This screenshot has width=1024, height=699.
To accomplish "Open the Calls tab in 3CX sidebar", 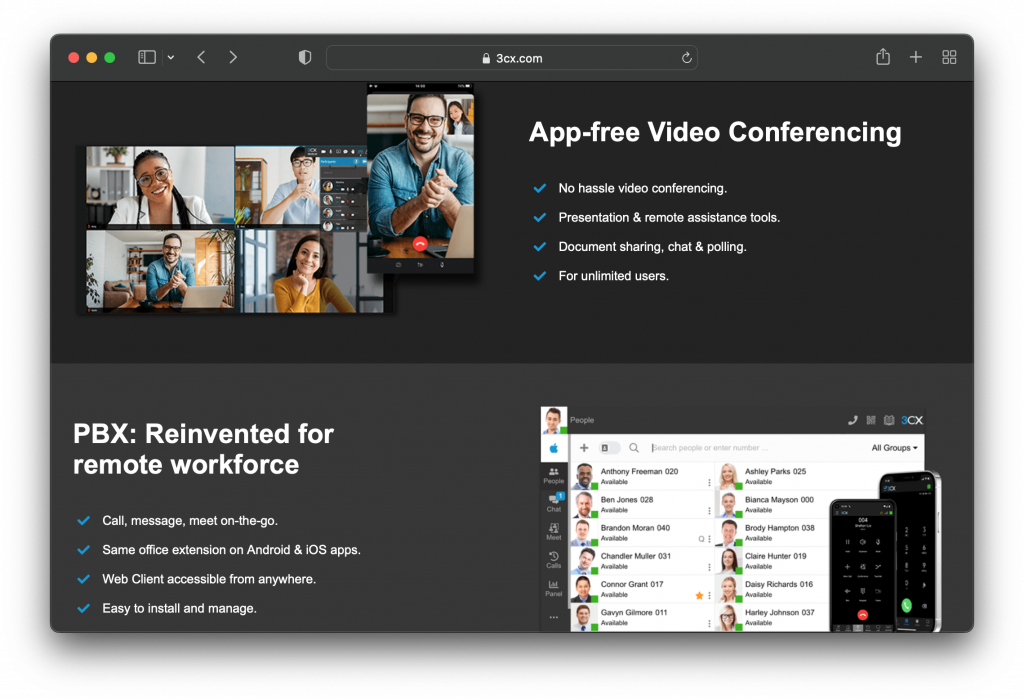I will [553, 559].
